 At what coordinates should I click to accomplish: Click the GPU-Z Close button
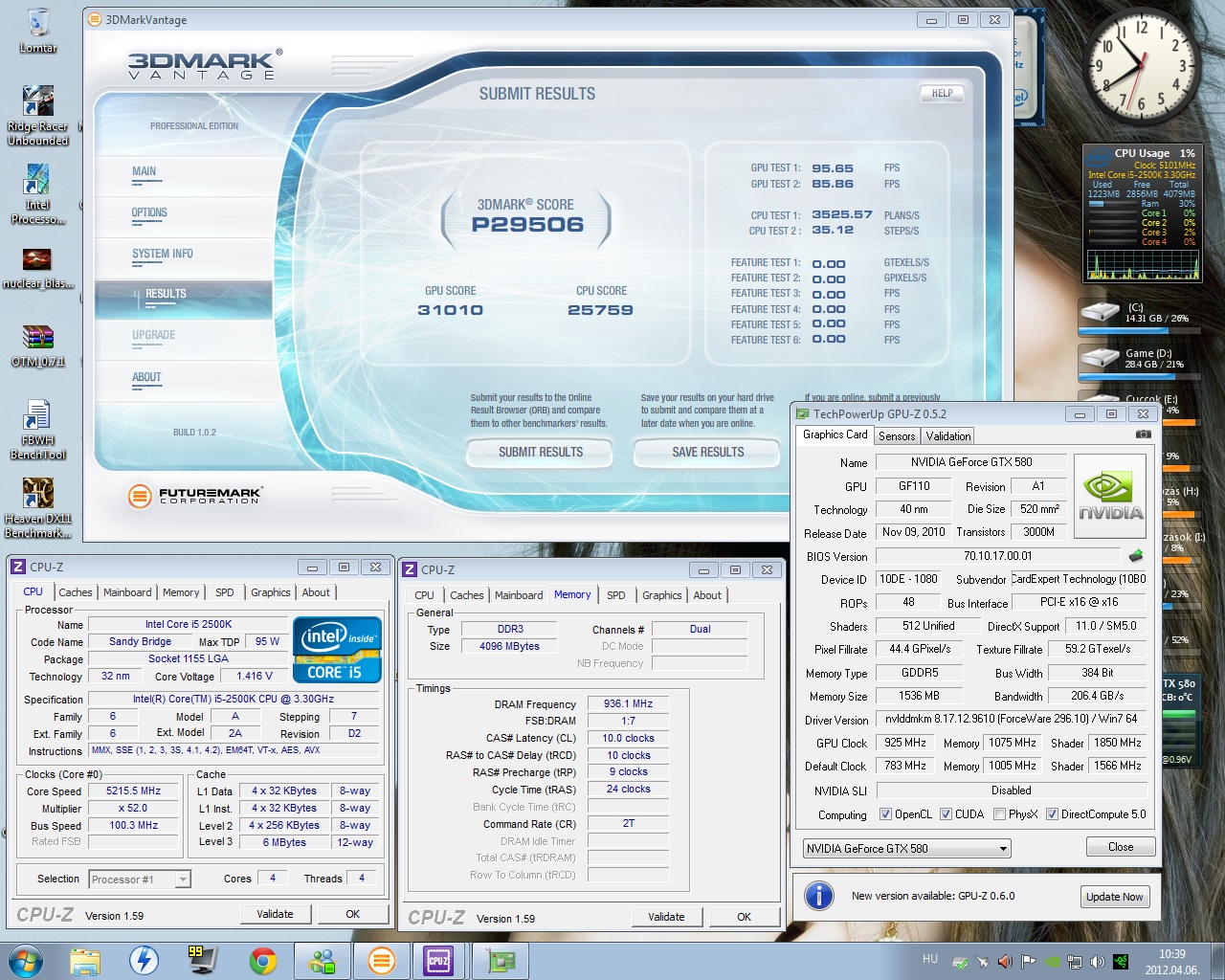[x=1121, y=847]
